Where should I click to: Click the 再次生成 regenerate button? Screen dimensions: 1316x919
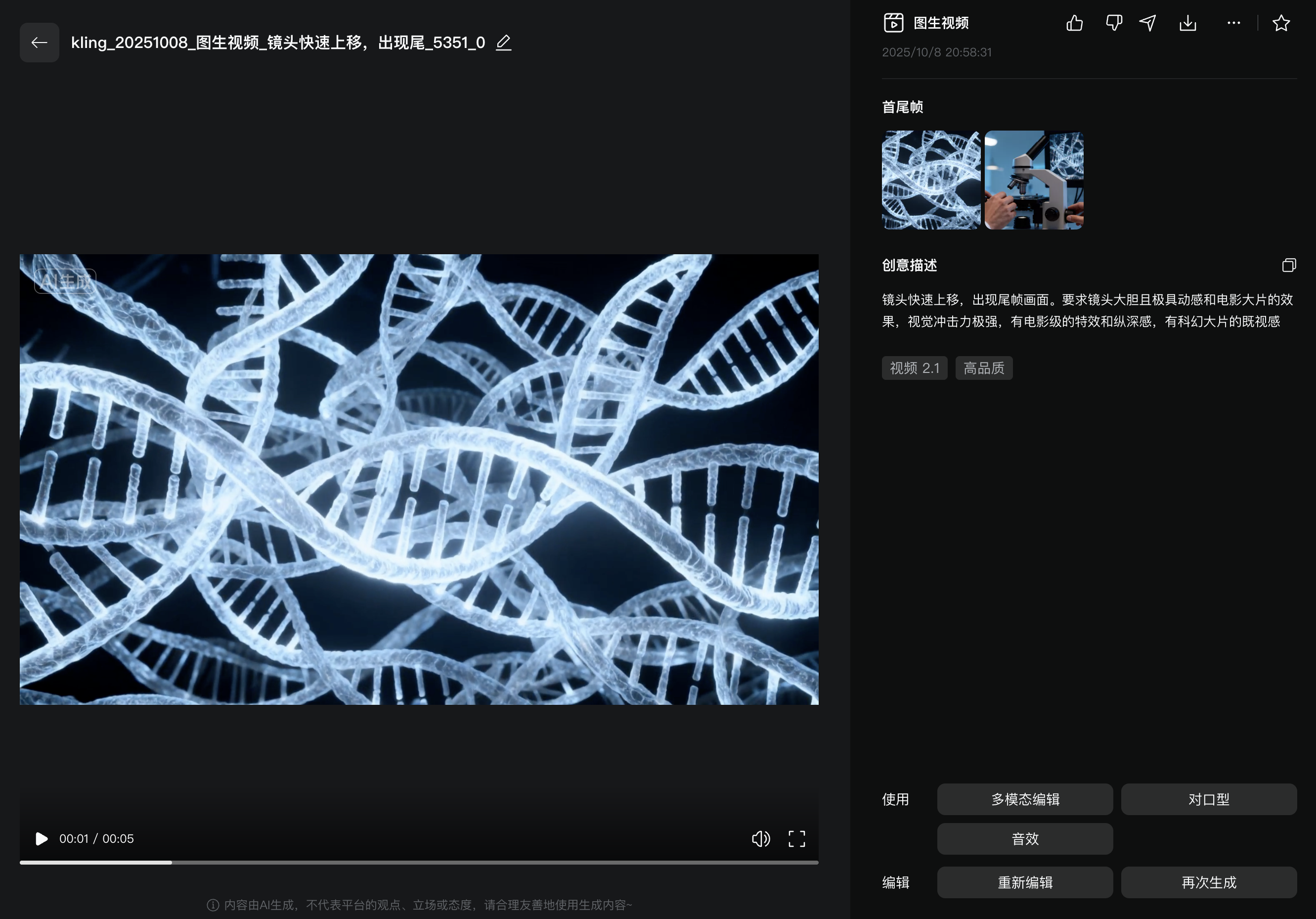click(1208, 882)
